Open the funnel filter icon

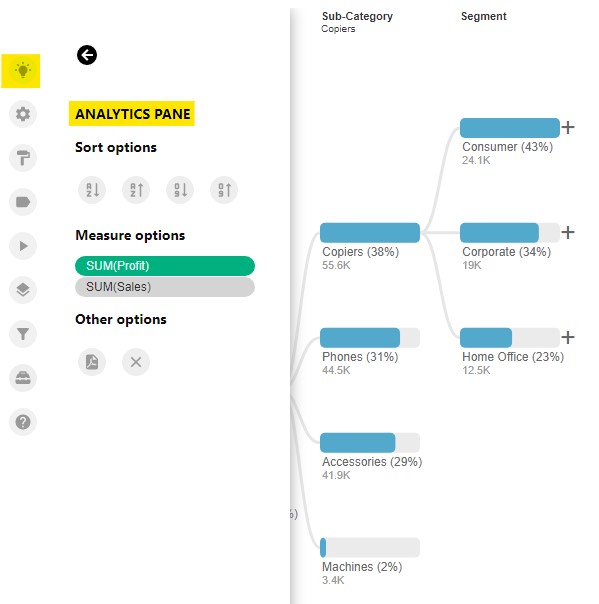23,334
